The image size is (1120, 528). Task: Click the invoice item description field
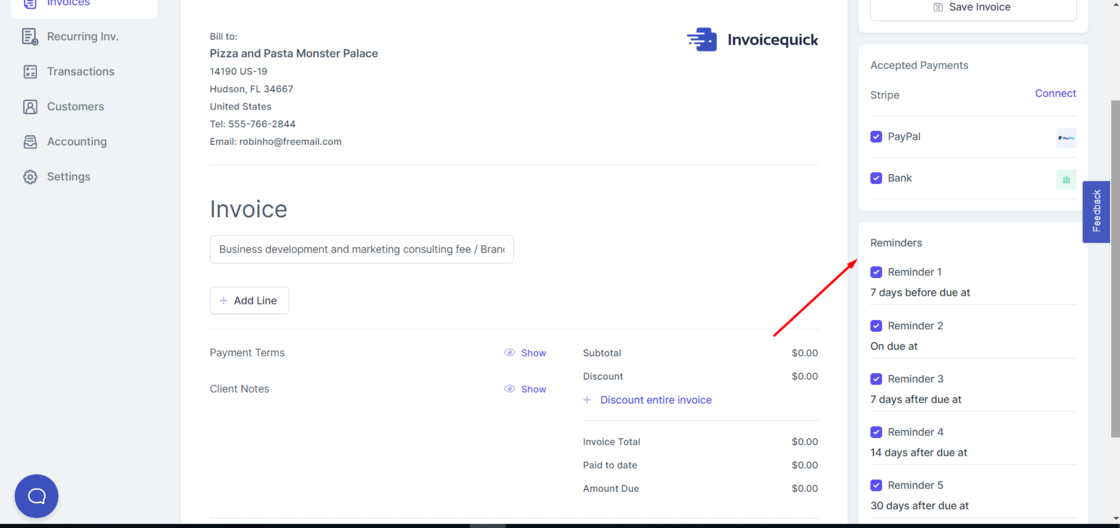coord(361,250)
